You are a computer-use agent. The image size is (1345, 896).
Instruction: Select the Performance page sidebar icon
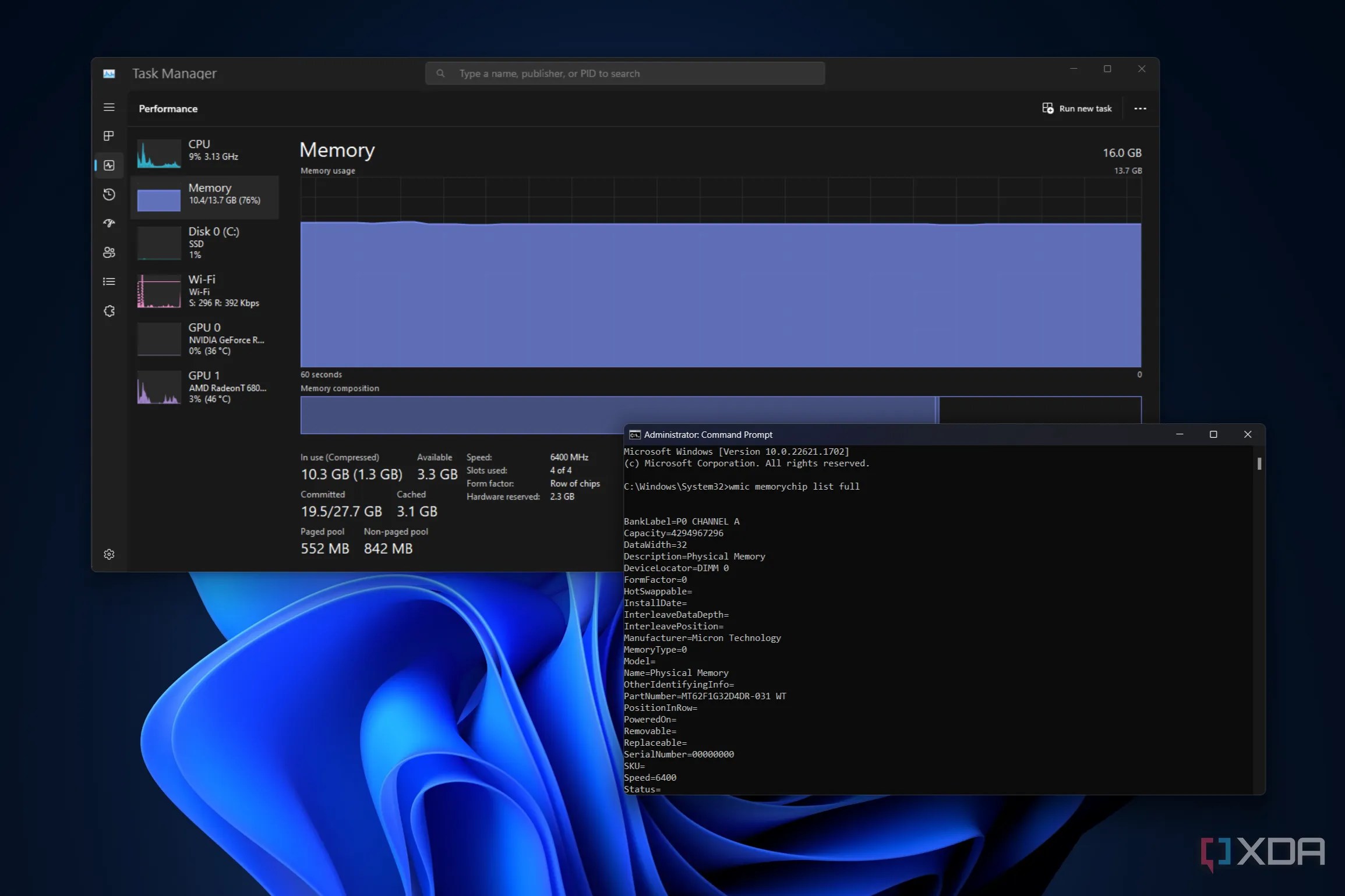109,165
